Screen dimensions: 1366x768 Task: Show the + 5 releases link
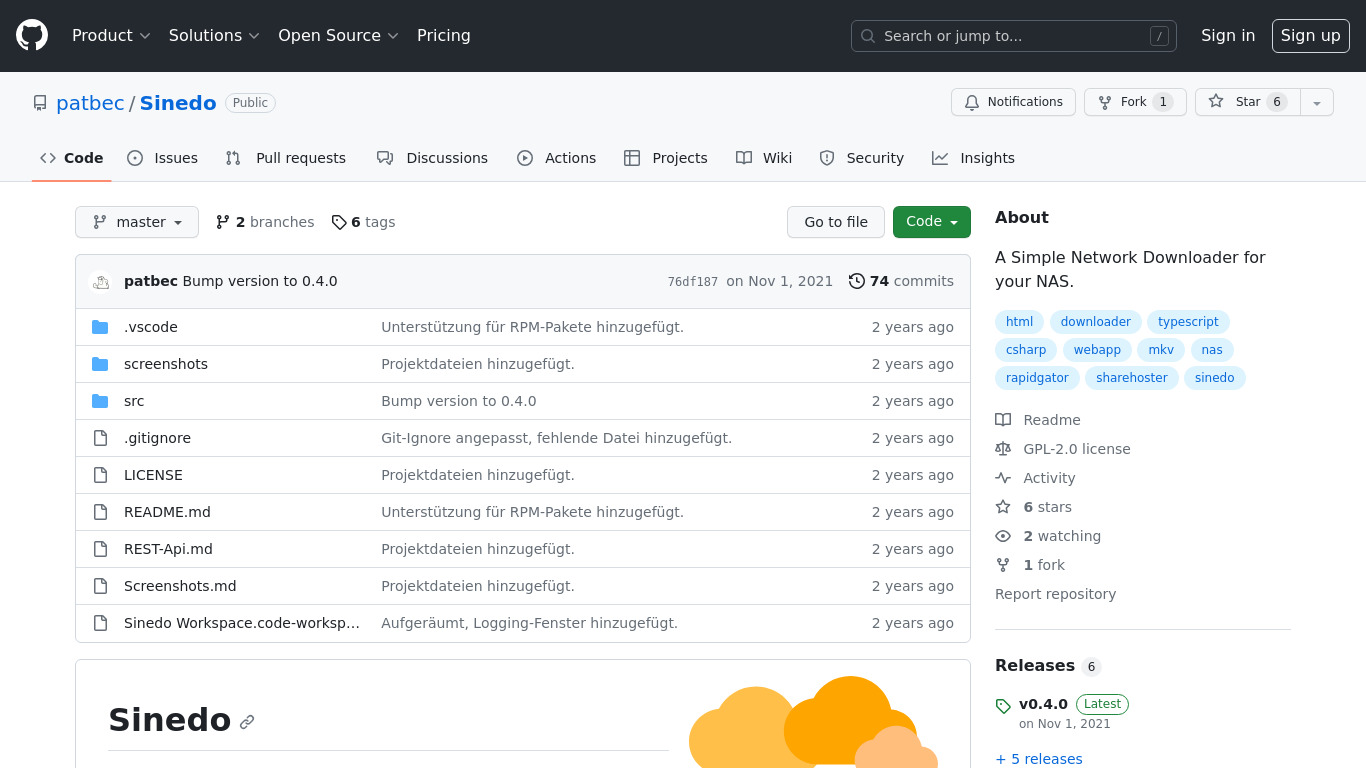coord(1039,759)
